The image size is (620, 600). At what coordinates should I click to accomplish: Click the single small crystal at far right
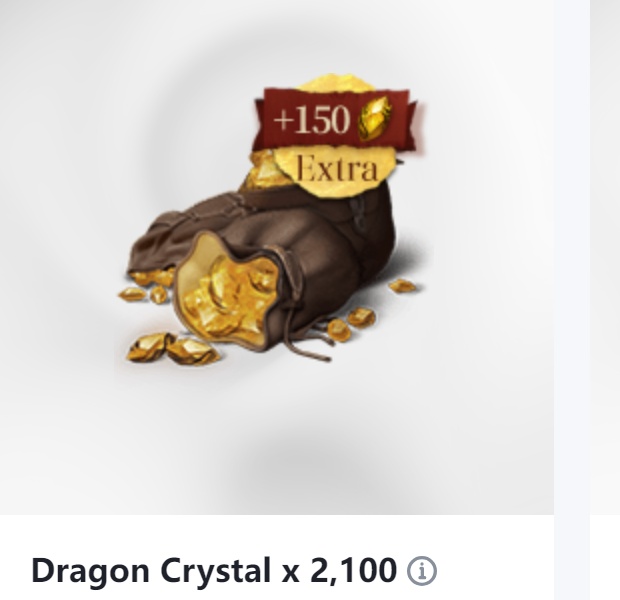(x=403, y=286)
